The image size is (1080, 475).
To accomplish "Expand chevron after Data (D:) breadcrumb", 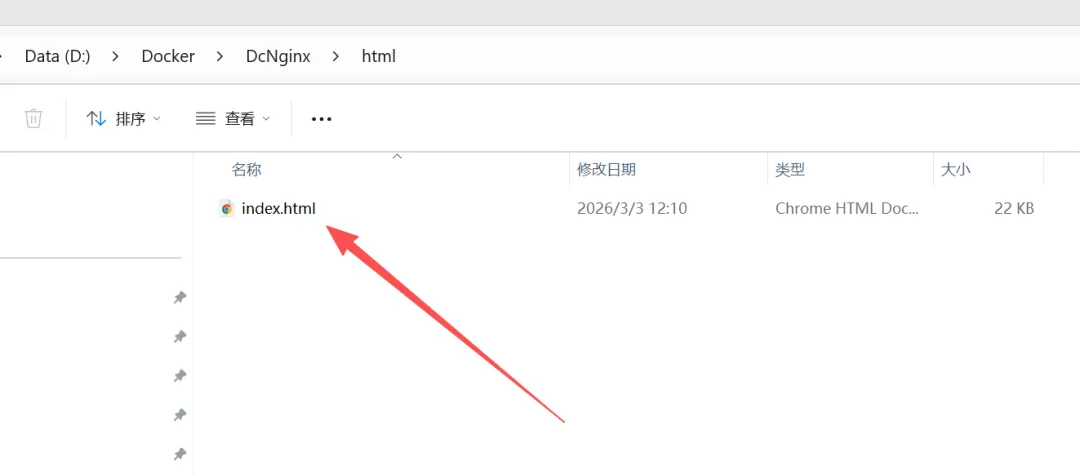I will pos(116,56).
